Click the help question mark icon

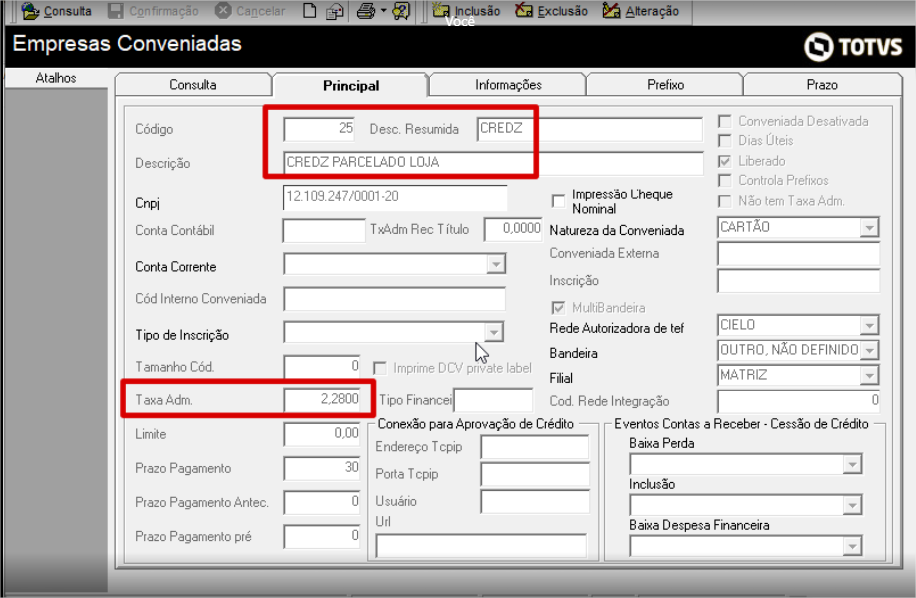click(x=401, y=11)
